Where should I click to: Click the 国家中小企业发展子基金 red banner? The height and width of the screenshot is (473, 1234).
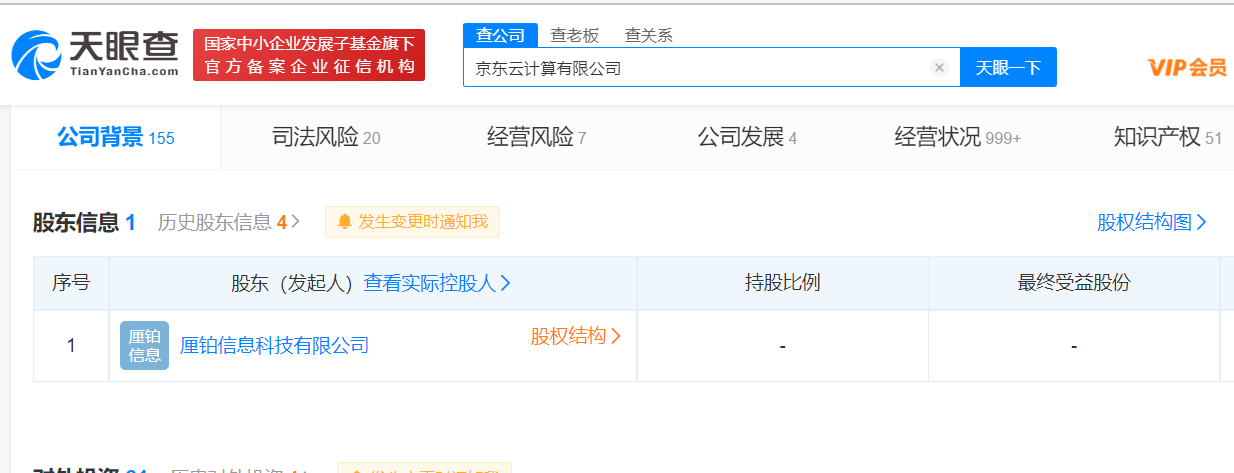308,55
